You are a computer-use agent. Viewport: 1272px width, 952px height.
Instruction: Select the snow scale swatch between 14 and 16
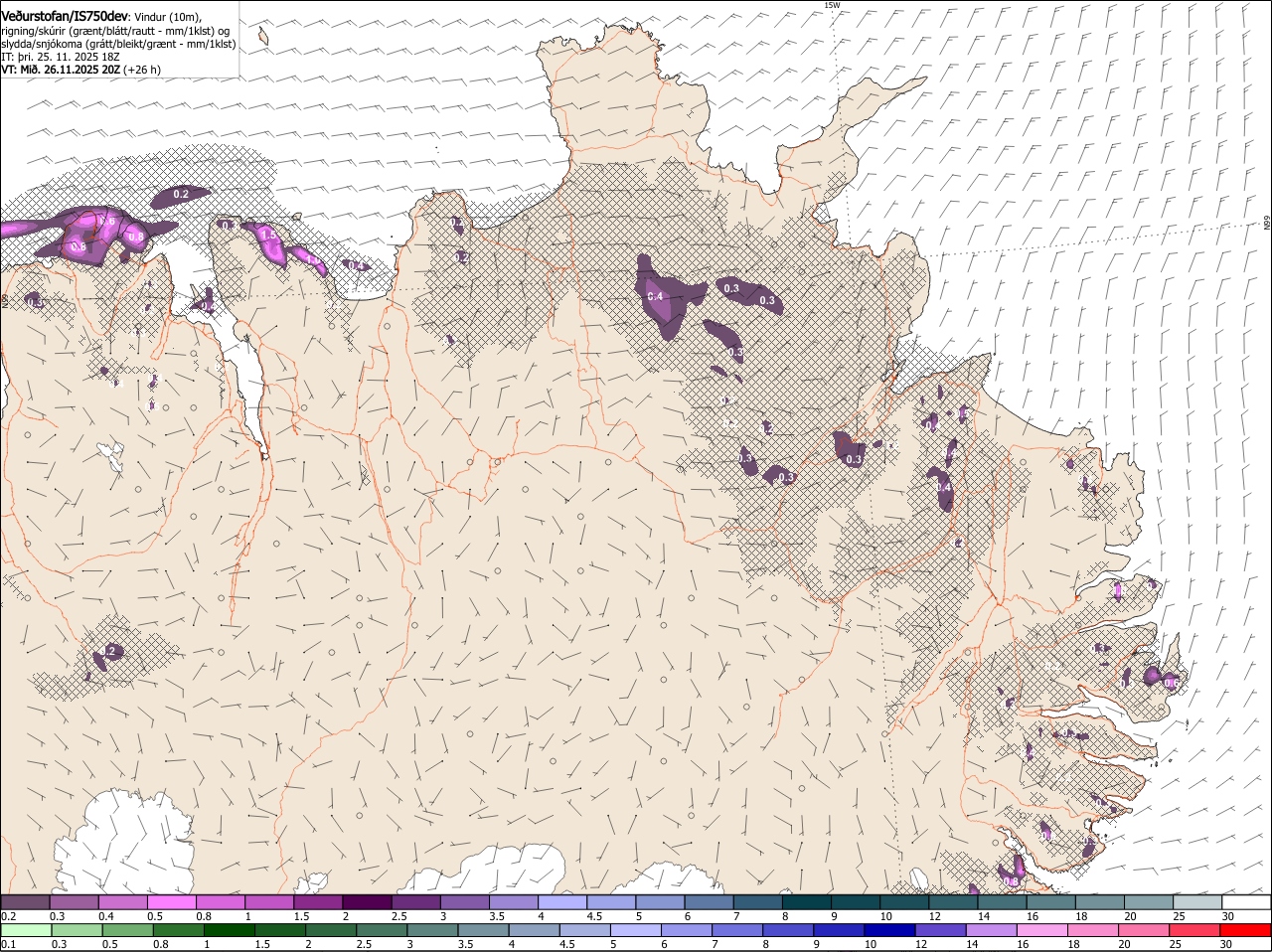pyautogui.click(x=1003, y=902)
